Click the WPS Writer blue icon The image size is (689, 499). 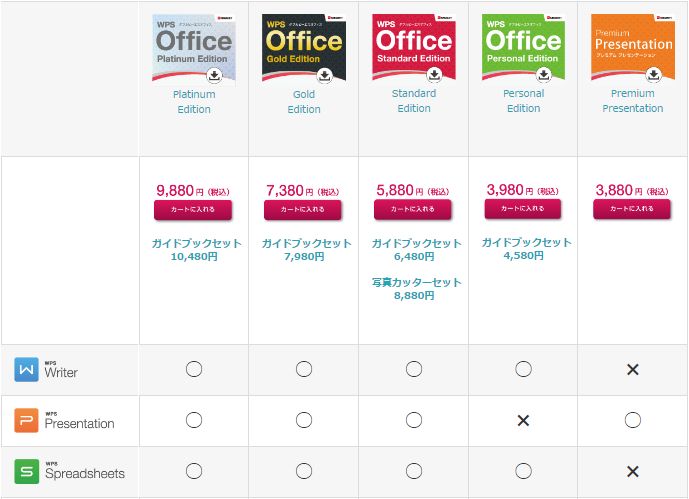coord(26,369)
